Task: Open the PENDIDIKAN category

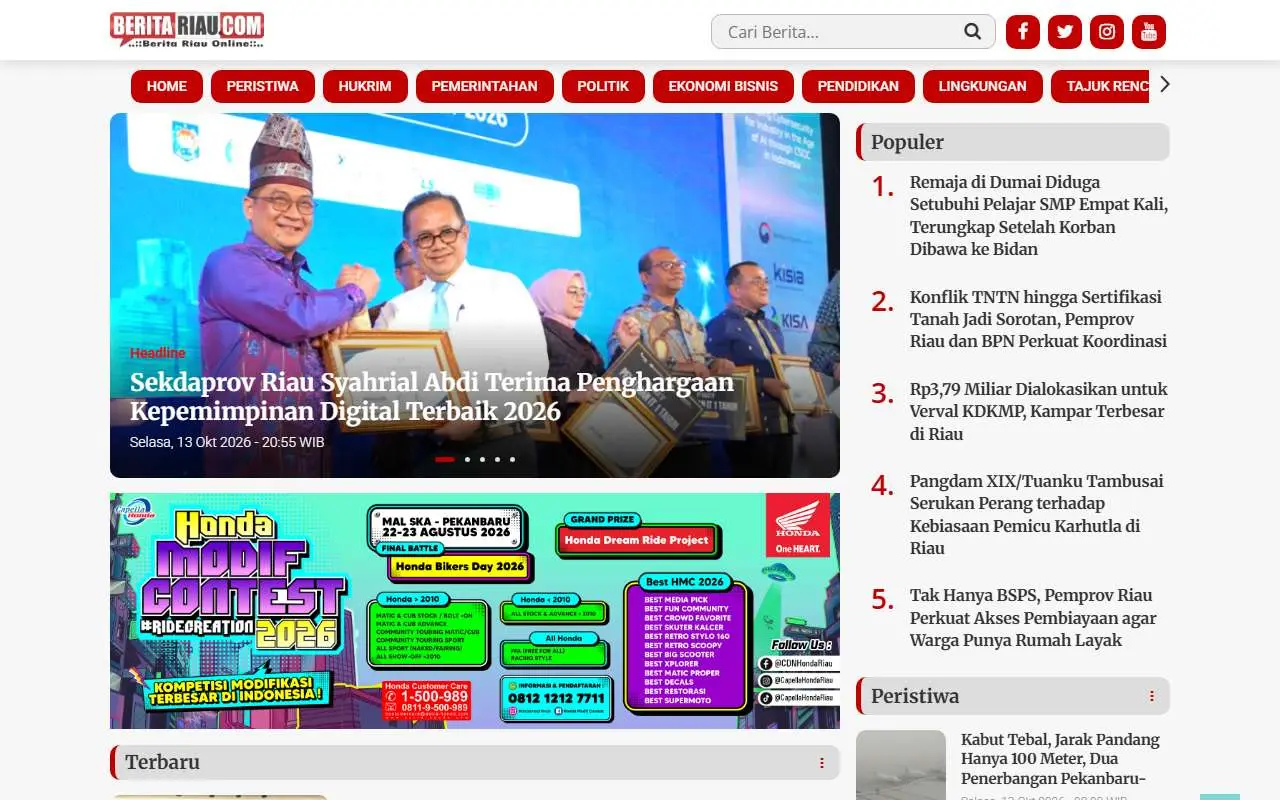Action: click(x=858, y=86)
